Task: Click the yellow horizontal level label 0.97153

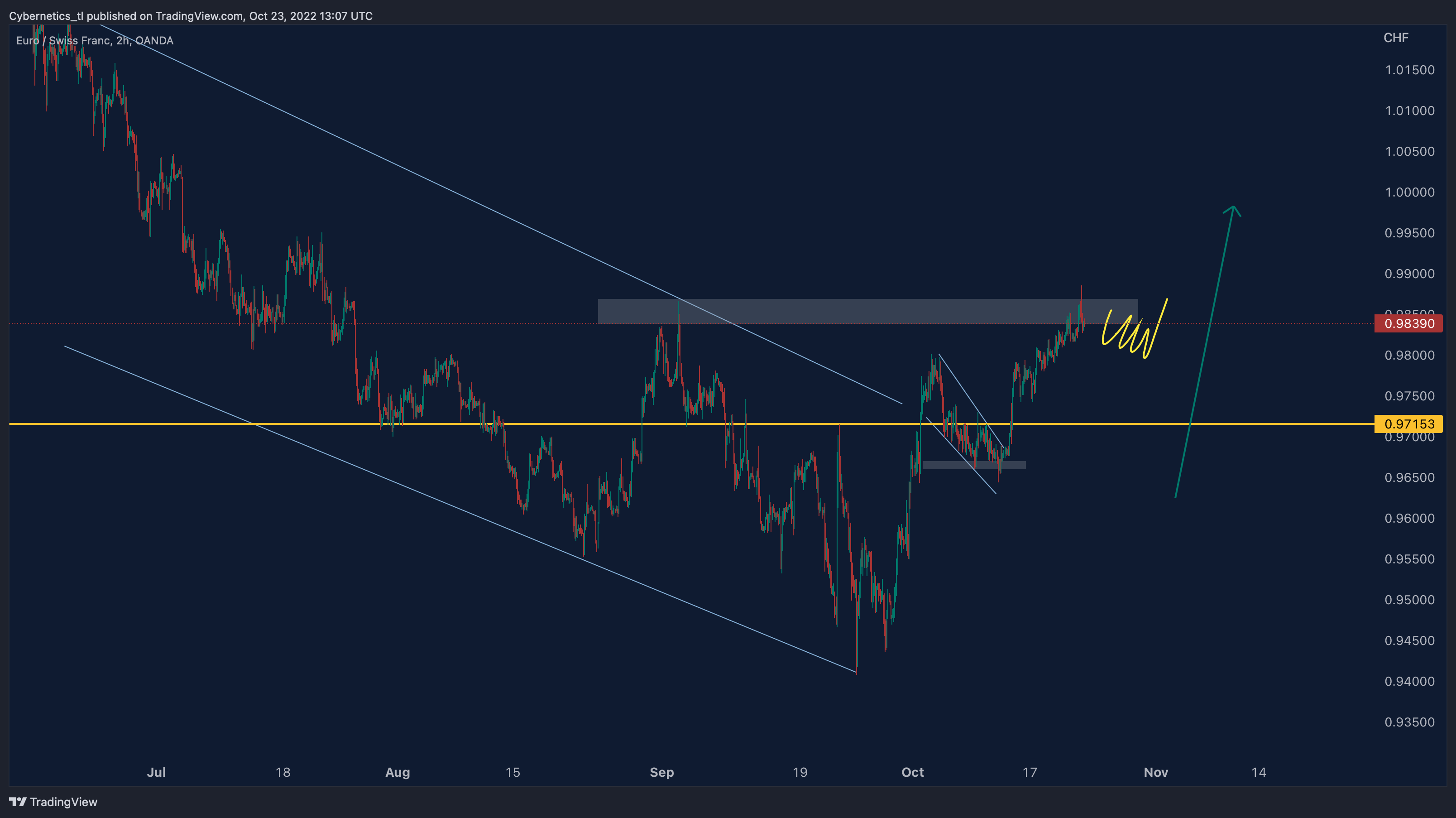Action: point(1408,424)
